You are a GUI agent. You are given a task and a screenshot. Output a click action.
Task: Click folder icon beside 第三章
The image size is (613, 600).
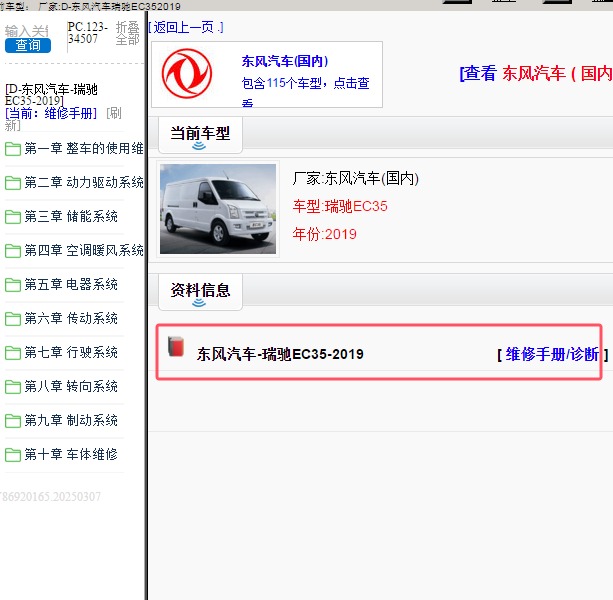[x=13, y=217]
